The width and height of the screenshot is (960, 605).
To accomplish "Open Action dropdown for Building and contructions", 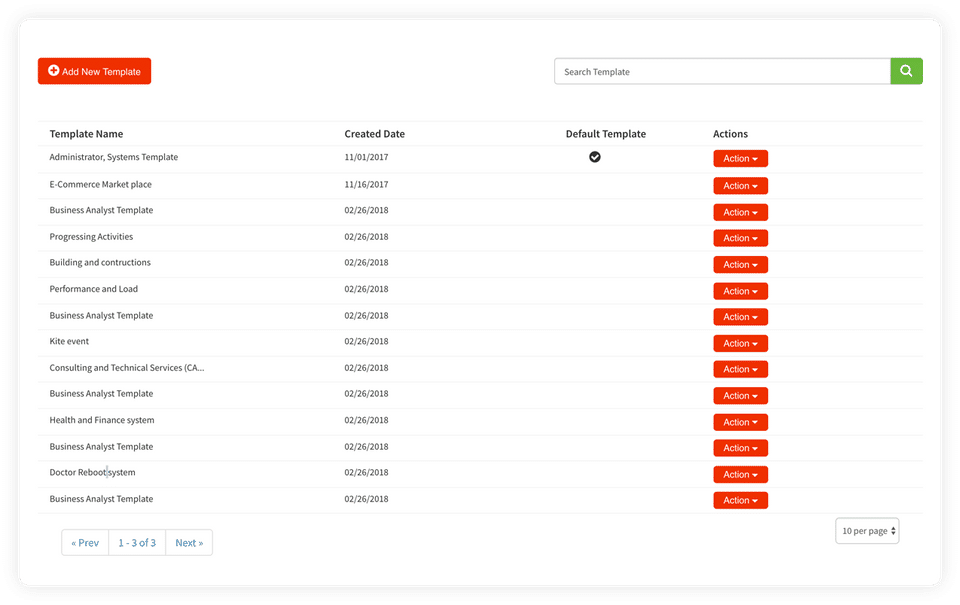I will 740,265.
